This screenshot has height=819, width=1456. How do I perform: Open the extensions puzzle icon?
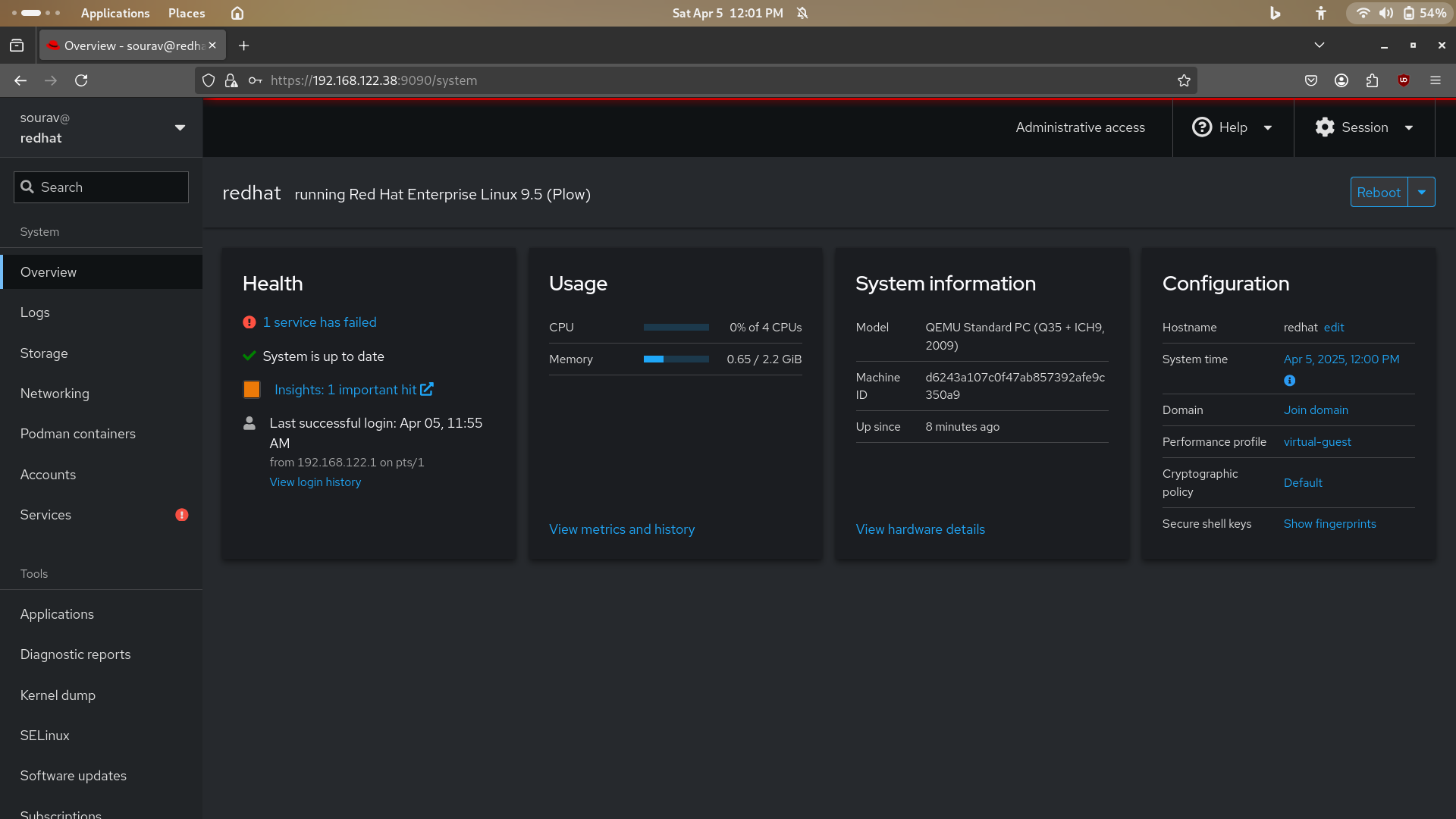pos(1372,80)
